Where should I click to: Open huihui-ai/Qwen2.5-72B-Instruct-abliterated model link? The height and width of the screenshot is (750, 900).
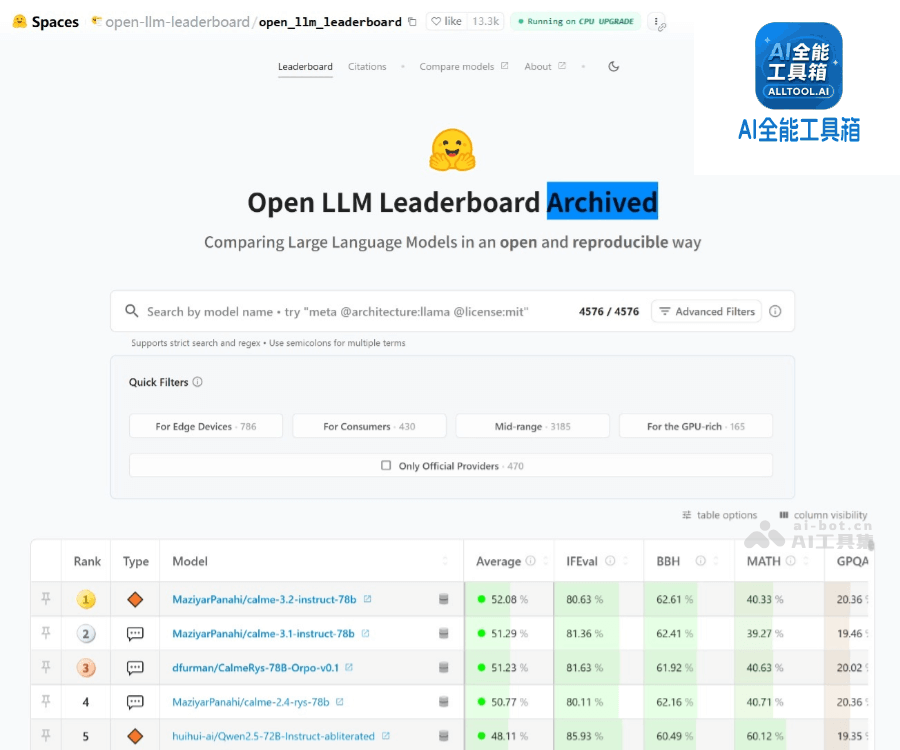pyautogui.click(x=273, y=736)
